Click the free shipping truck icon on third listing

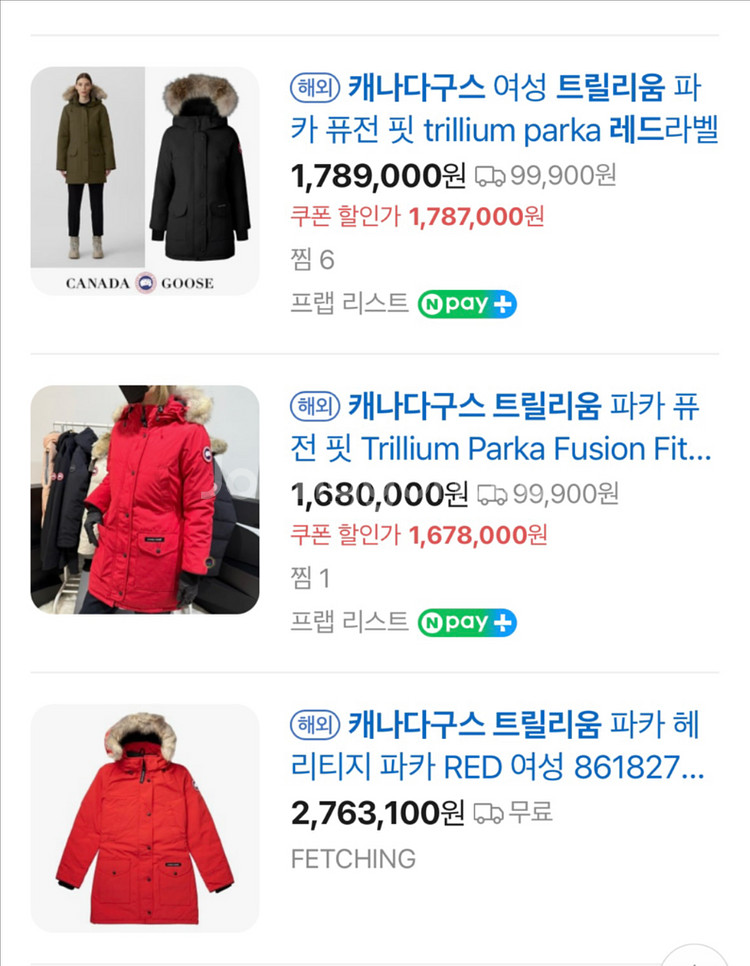tap(488, 813)
